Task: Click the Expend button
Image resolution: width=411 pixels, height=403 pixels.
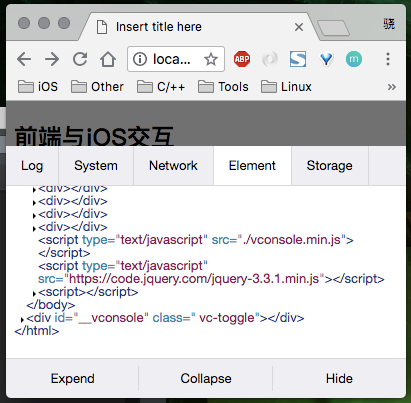Action: point(72,379)
